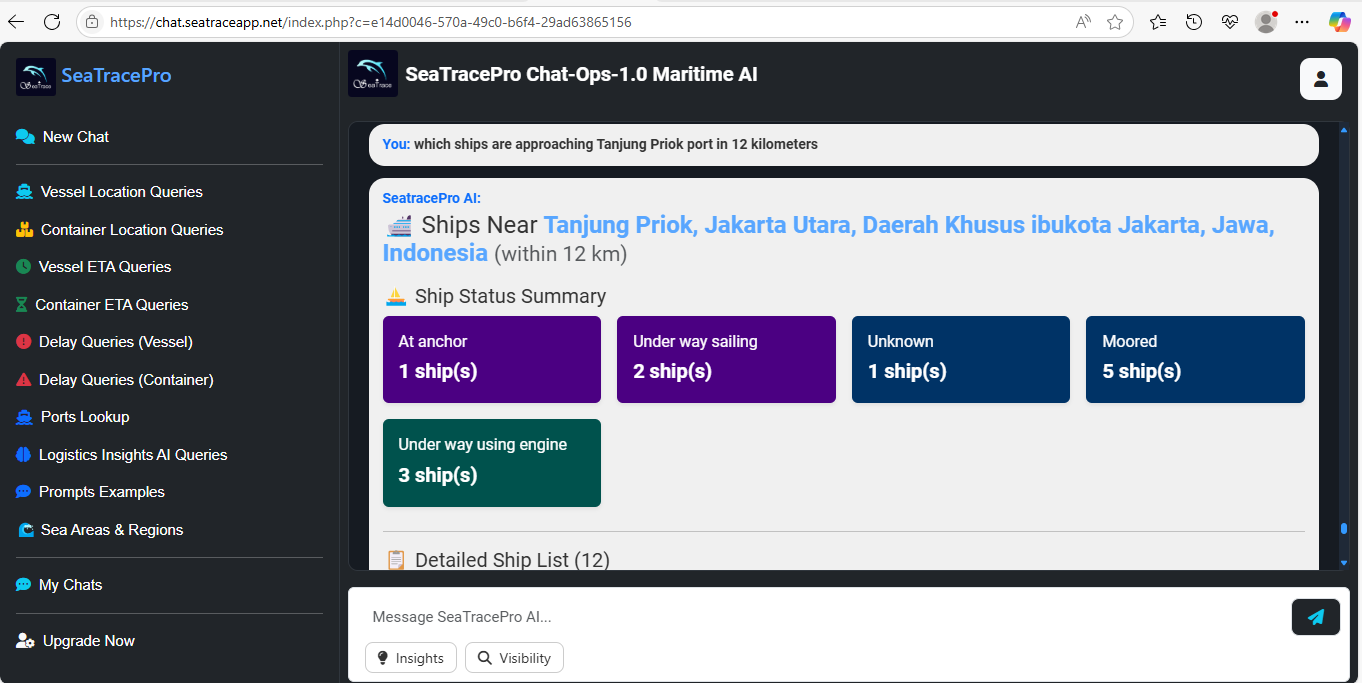Open Delay Queries (Container)
This screenshot has height=683, width=1362.
point(115,380)
